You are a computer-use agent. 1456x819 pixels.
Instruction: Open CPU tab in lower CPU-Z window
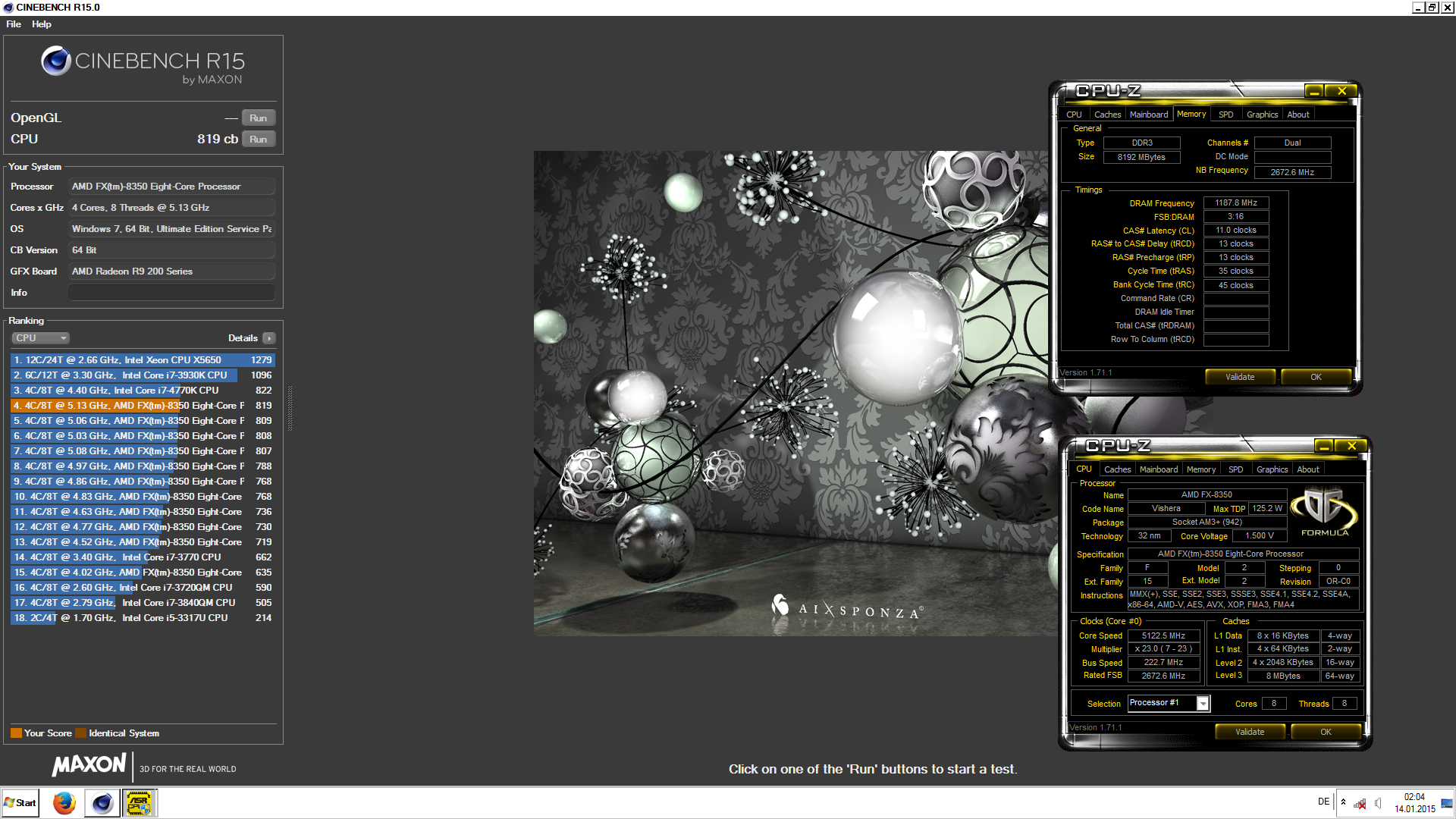click(1084, 469)
